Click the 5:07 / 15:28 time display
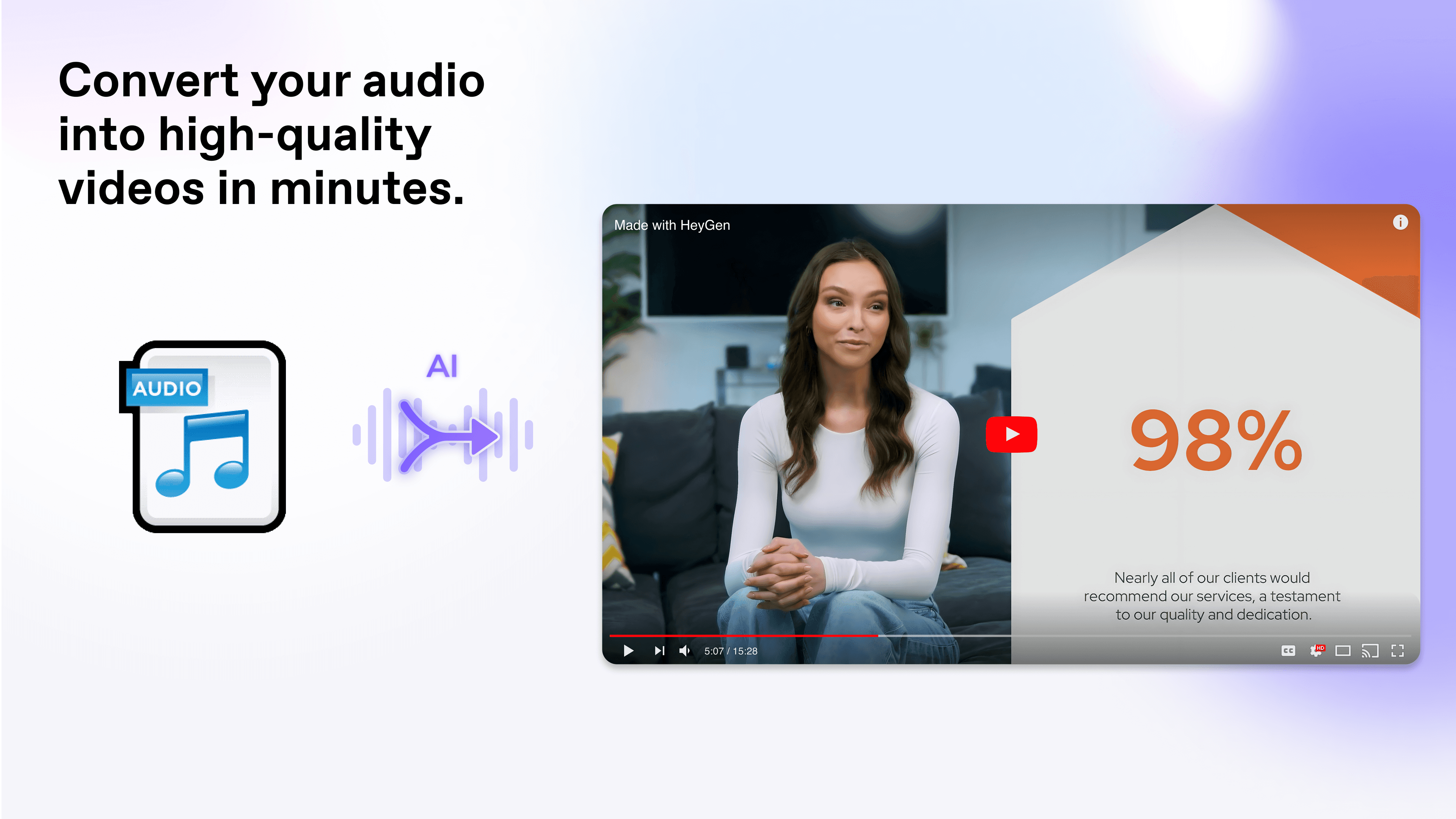This screenshot has width=1456, height=819. coord(730,651)
